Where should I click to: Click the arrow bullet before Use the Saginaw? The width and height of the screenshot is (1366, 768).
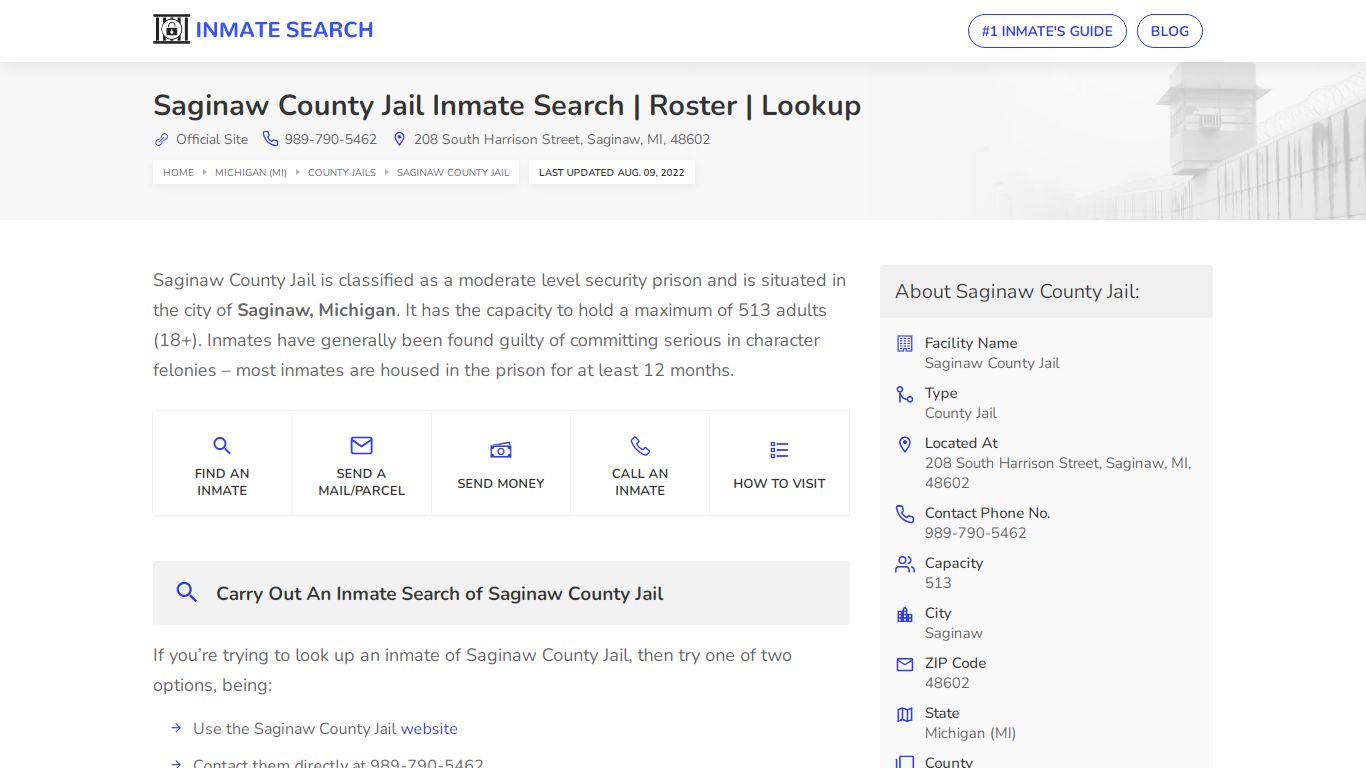[x=176, y=729]
